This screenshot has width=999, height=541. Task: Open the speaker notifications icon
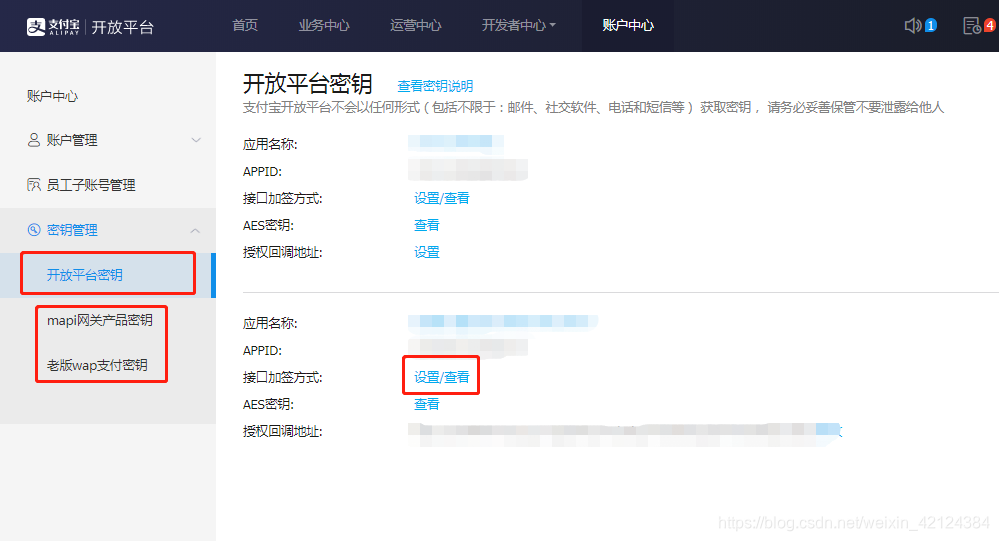coord(912,25)
